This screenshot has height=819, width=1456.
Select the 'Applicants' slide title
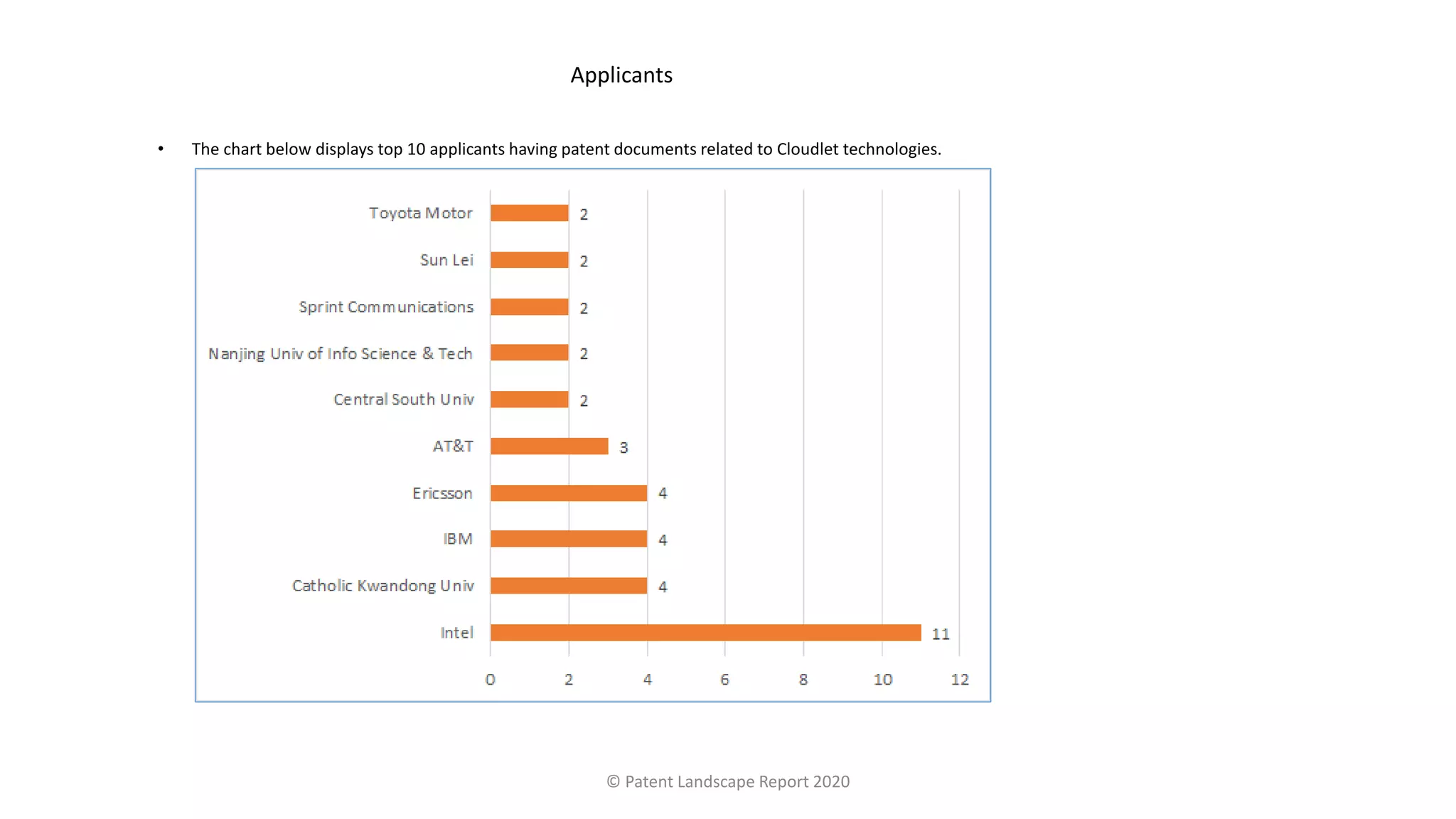point(621,75)
